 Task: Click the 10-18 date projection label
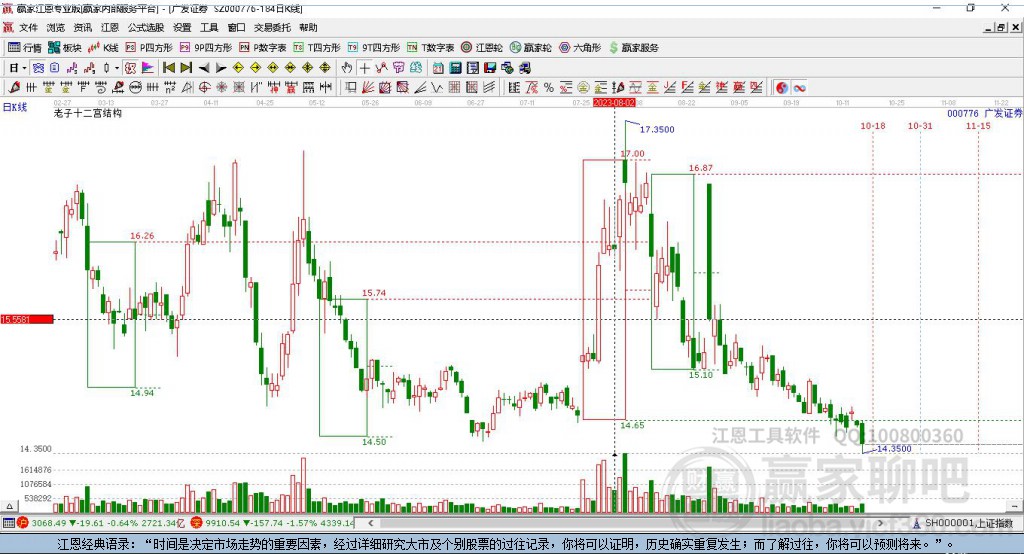click(x=873, y=126)
